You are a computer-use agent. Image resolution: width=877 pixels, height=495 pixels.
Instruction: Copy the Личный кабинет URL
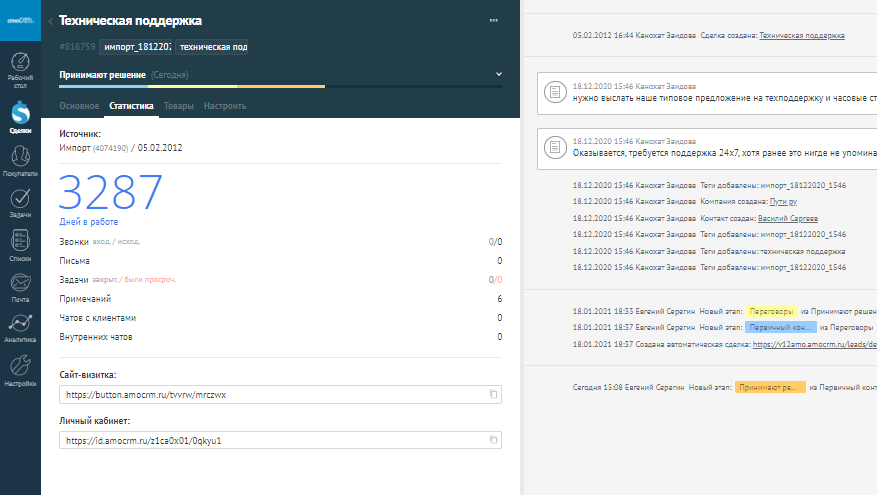pos(493,440)
